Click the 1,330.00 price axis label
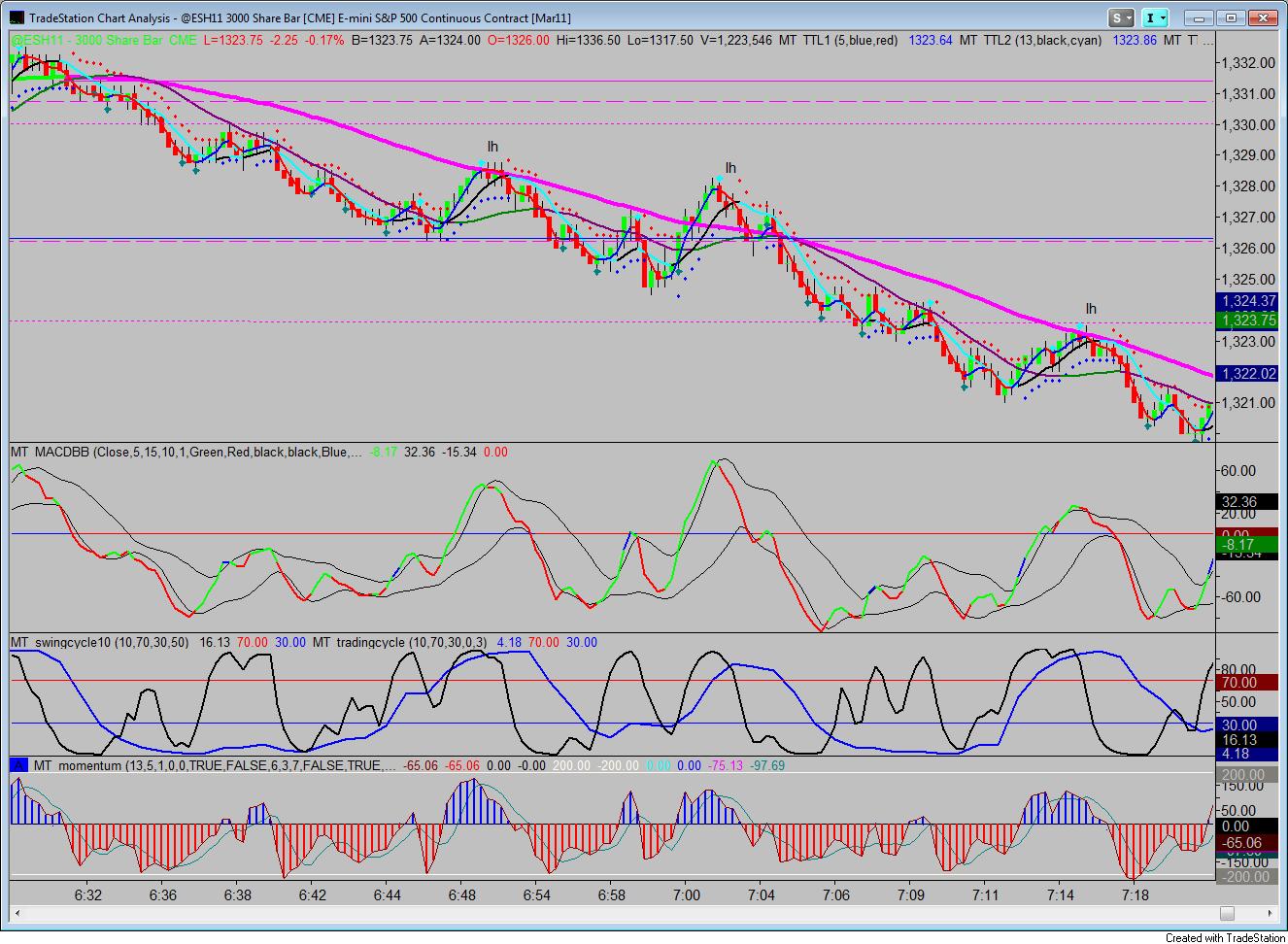The height and width of the screenshot is (944, 1288). pos(1249,125)
